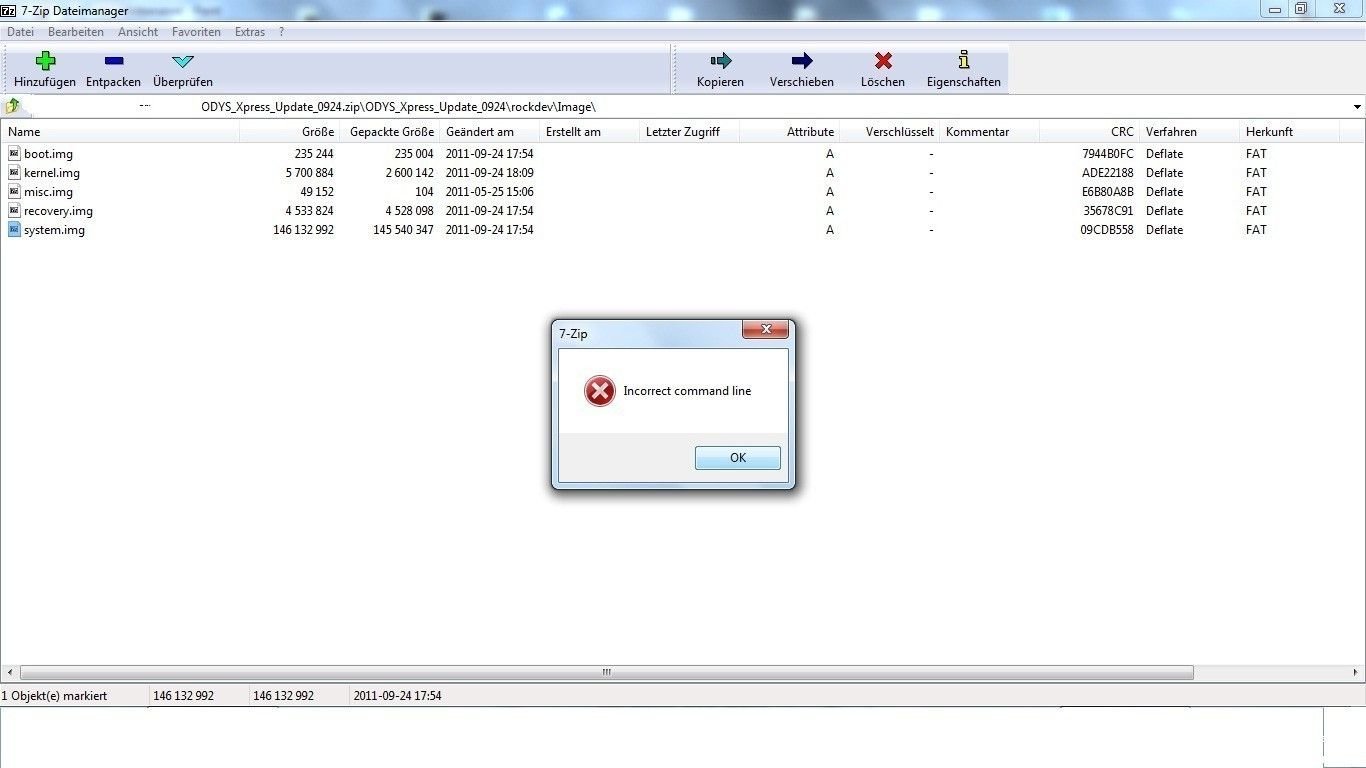The height and width of the screenshot is (768, 1366).
Task: Sort by the CRC column header
Action: pos(1090,132)
